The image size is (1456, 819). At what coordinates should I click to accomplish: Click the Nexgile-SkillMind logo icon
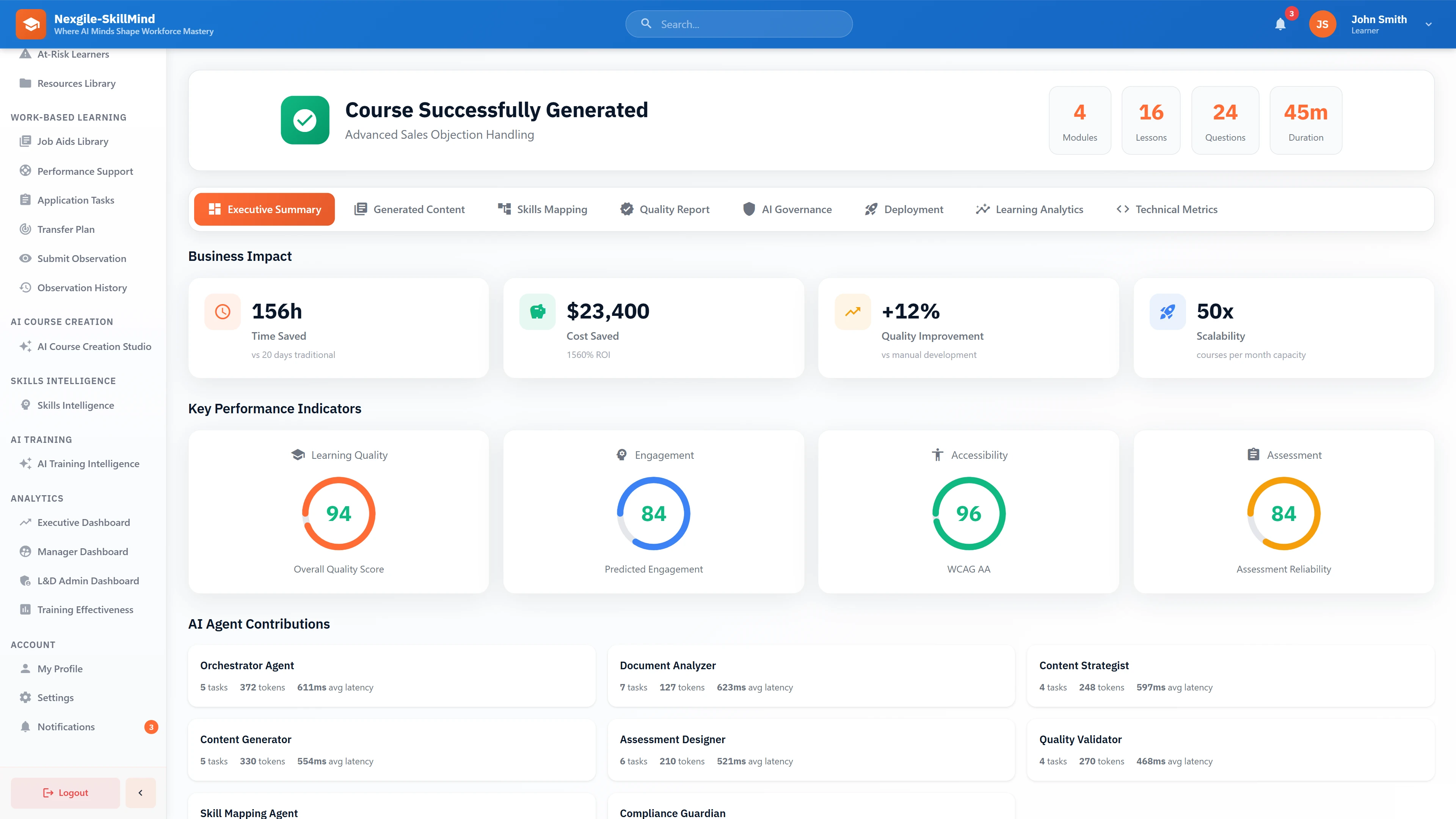30,24
